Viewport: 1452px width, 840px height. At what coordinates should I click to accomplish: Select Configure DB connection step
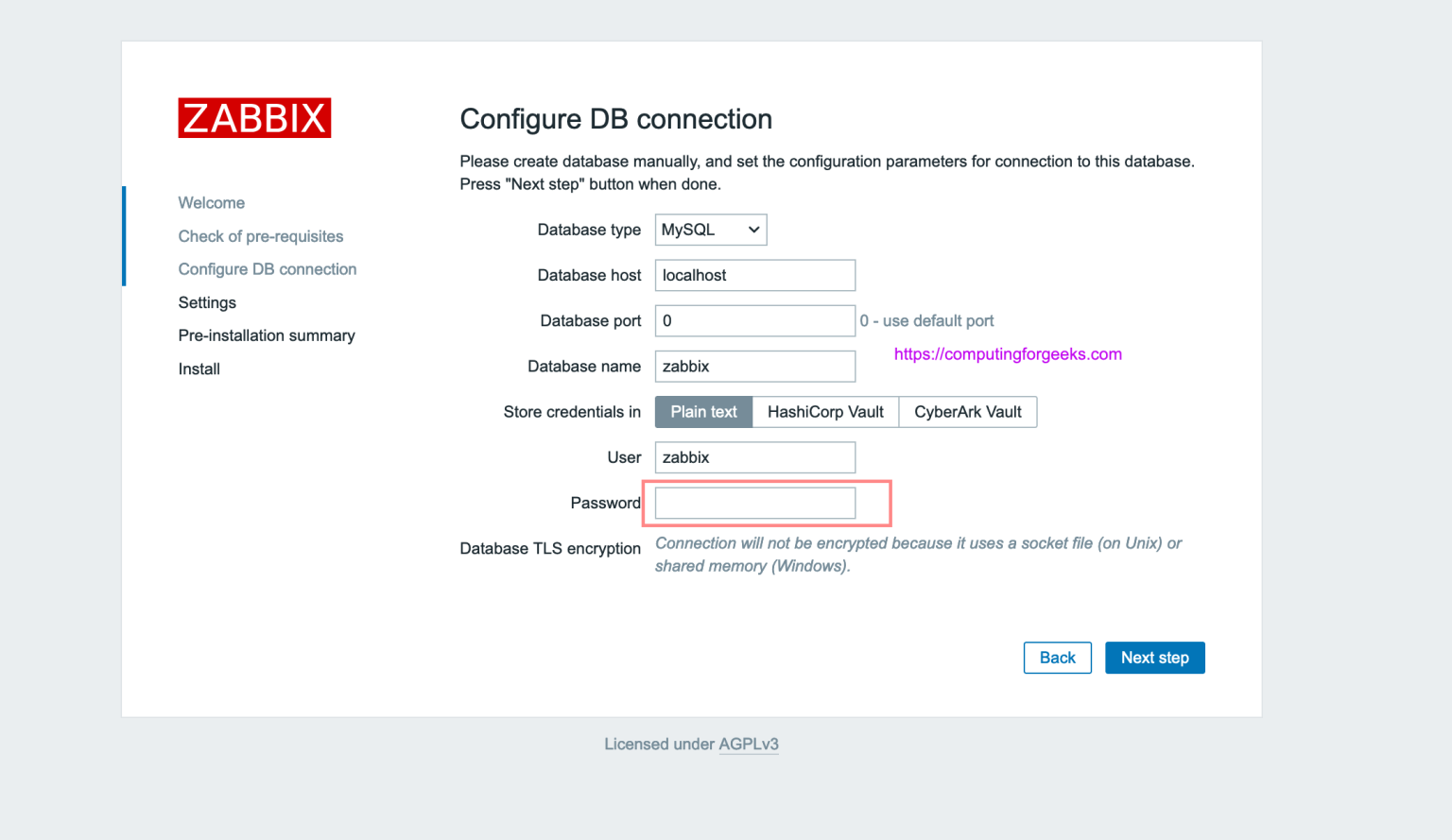pyautogui.click(x=268, y=268)
